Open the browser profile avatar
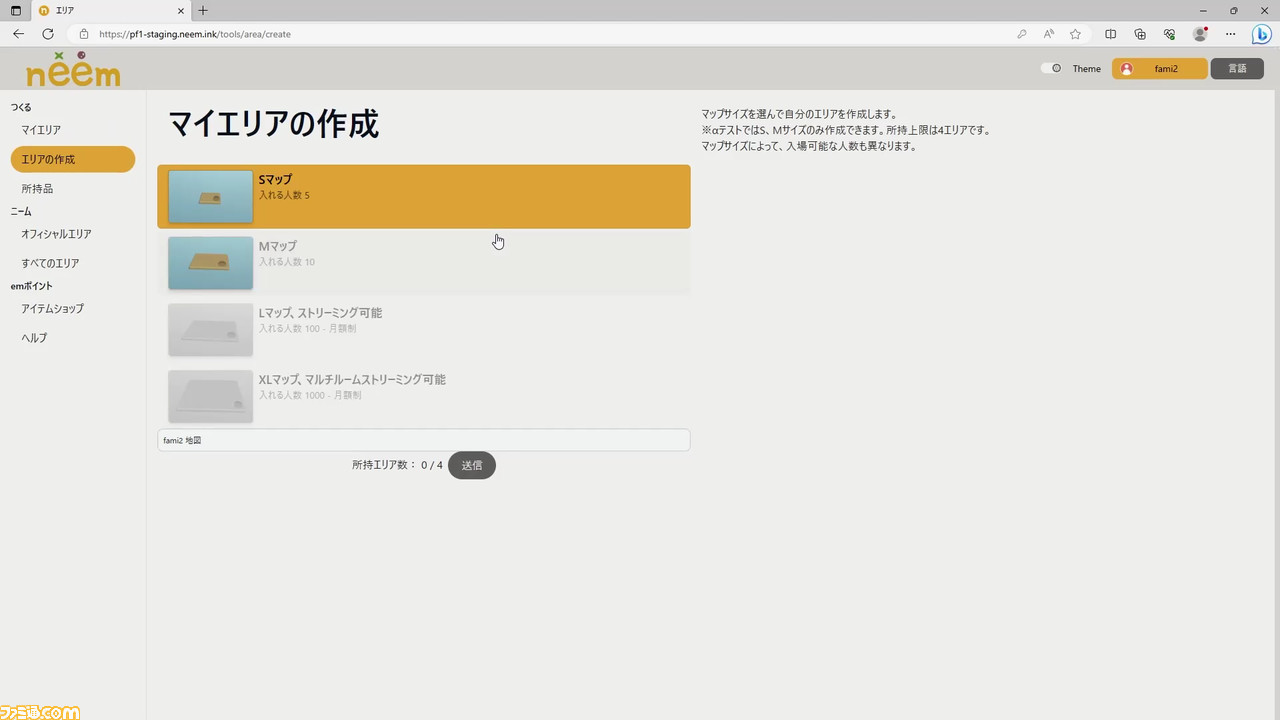1280x720 pixels. (1200, 34)
